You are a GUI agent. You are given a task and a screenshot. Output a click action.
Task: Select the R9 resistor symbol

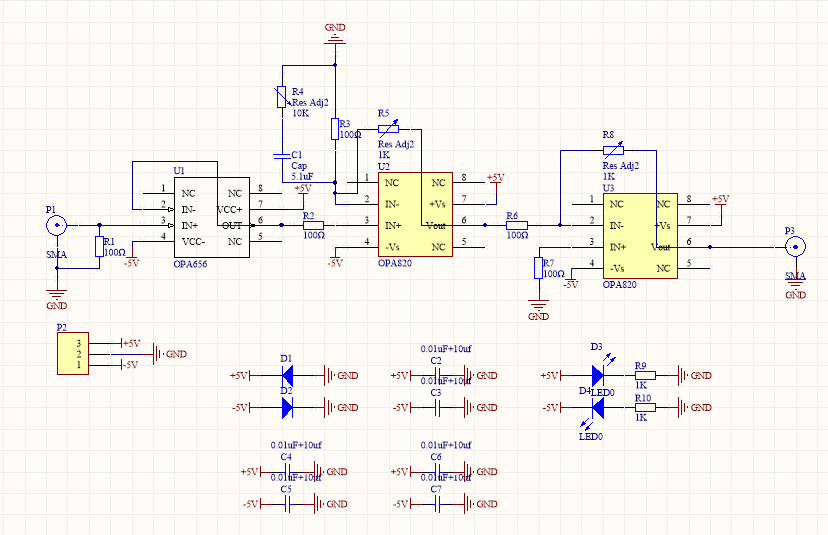pos(645,376)
